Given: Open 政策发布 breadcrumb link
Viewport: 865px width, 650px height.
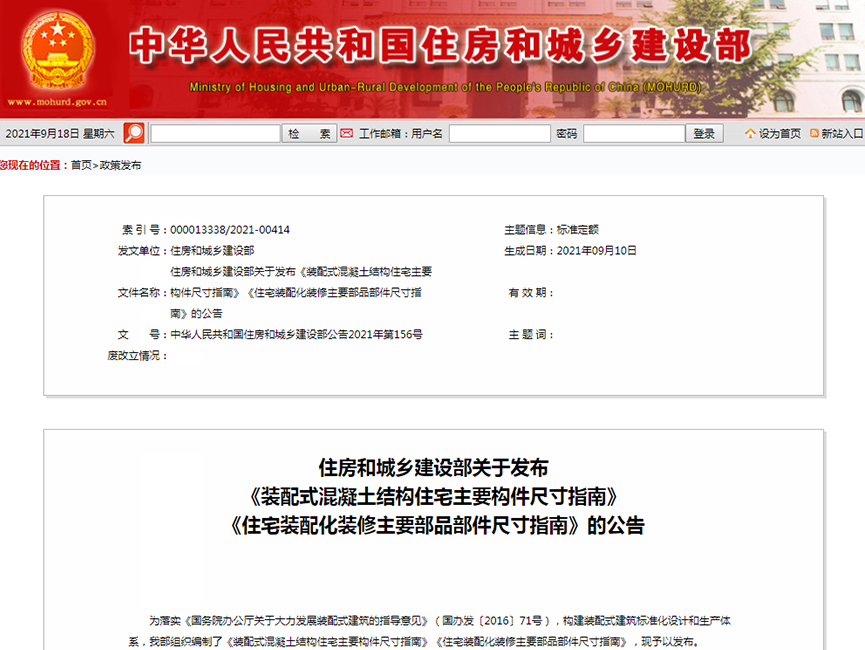Looking at the screenshot, I should 120,165.
